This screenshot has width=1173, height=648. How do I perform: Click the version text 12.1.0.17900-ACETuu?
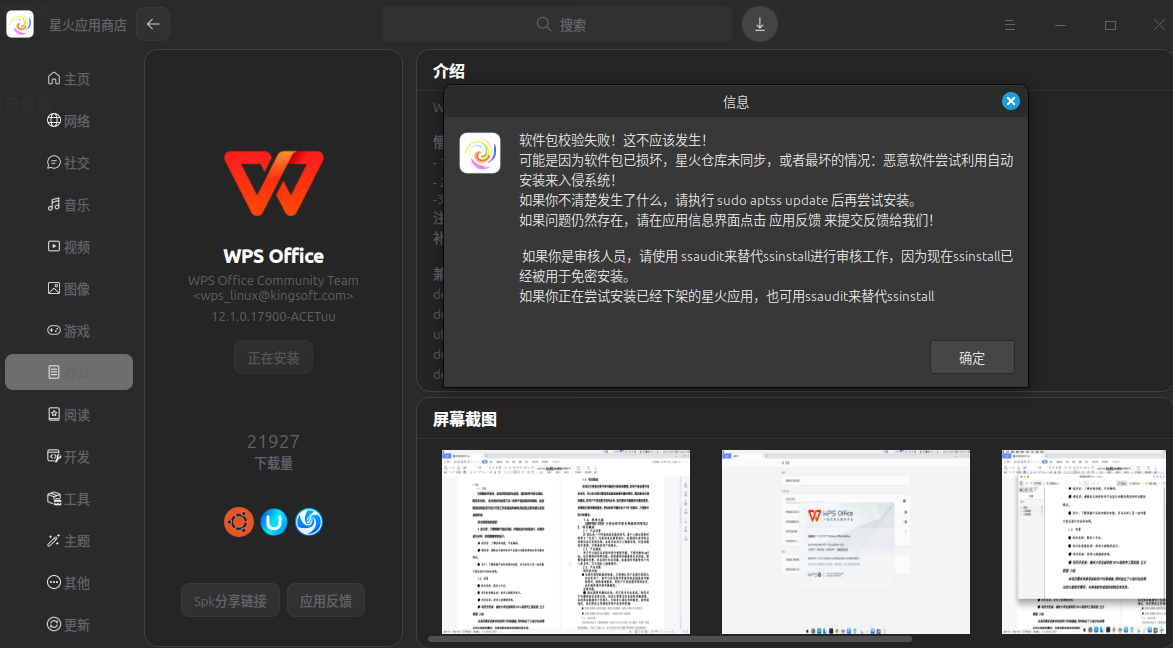tap(273, 317)
